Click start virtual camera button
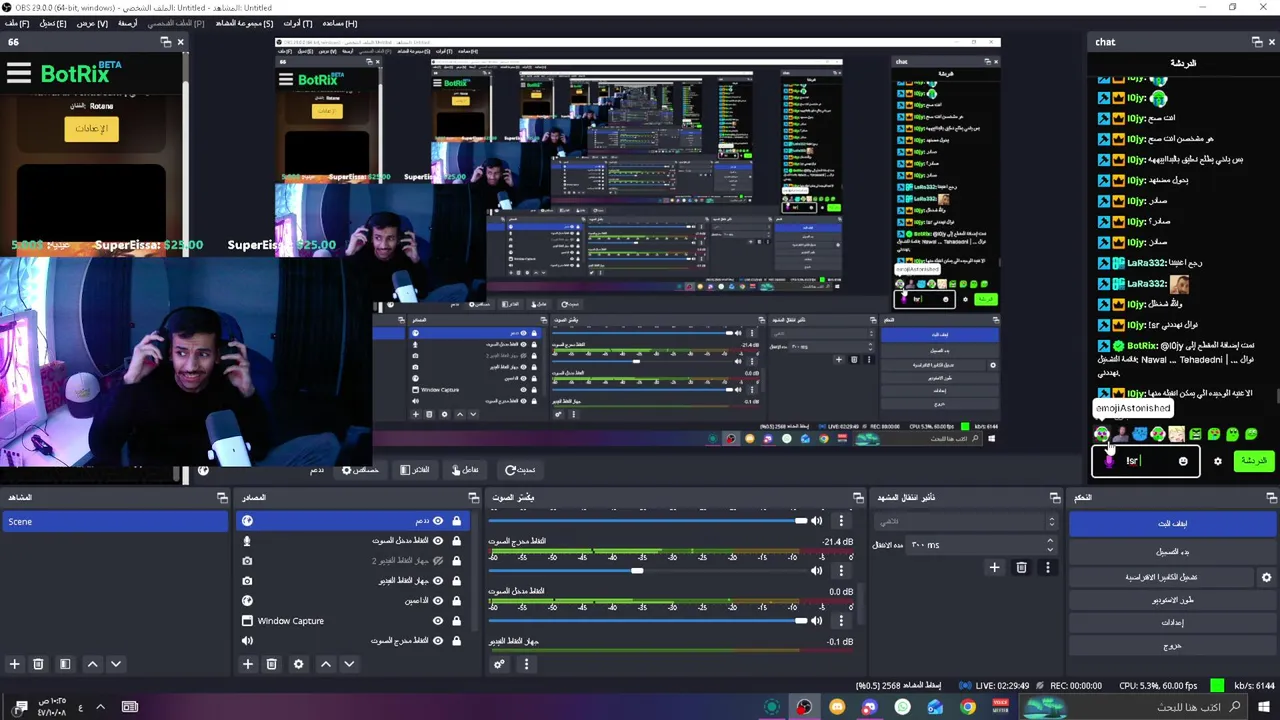 pyautogui.click(x=1161, y=577)
